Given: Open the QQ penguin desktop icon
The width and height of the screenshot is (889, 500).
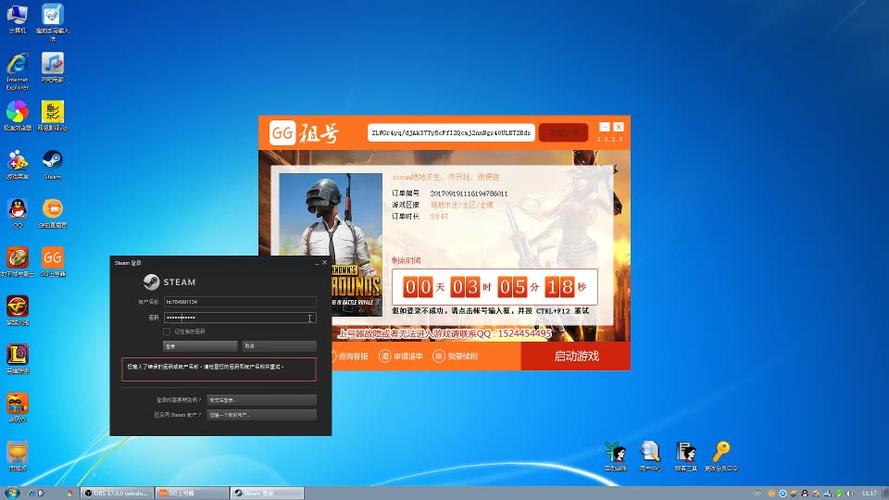Looking at the screenshot, I should coord(18,213).
